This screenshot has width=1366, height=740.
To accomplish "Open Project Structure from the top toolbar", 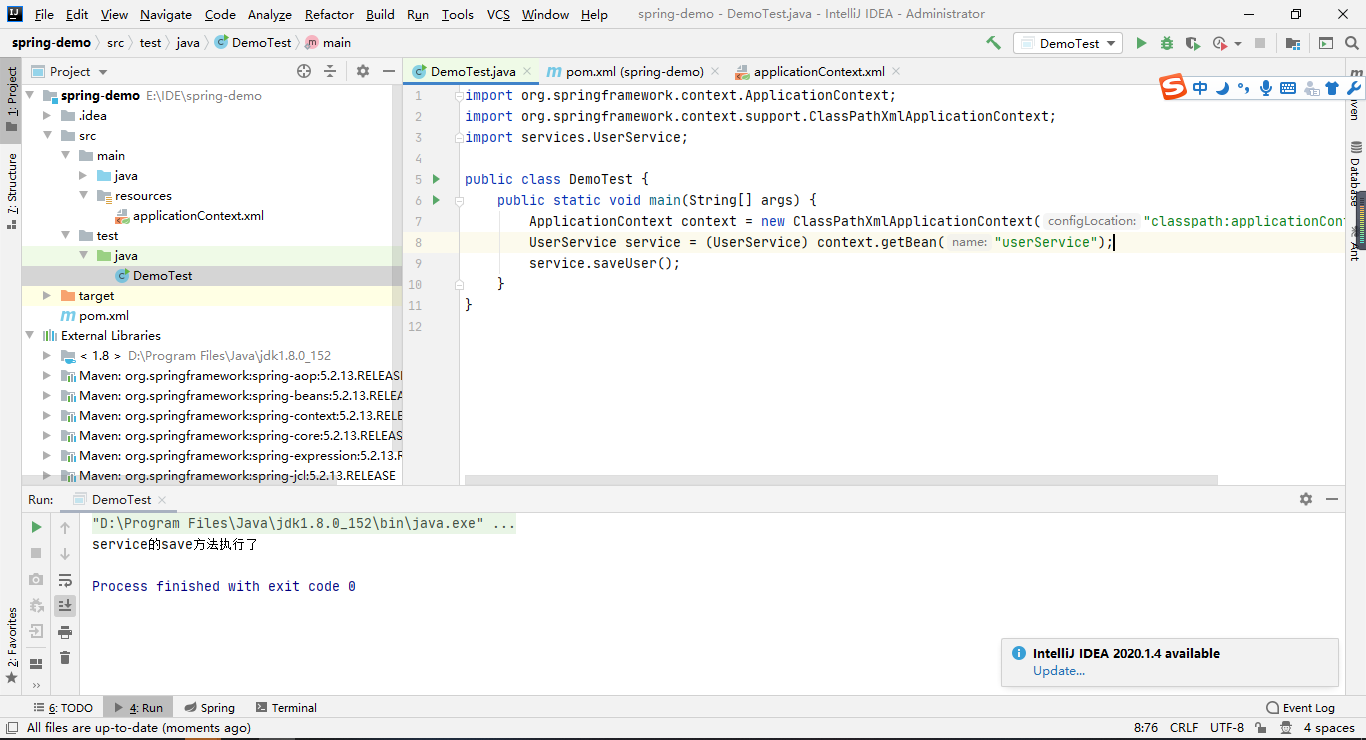I will [x=1293, y=43].
